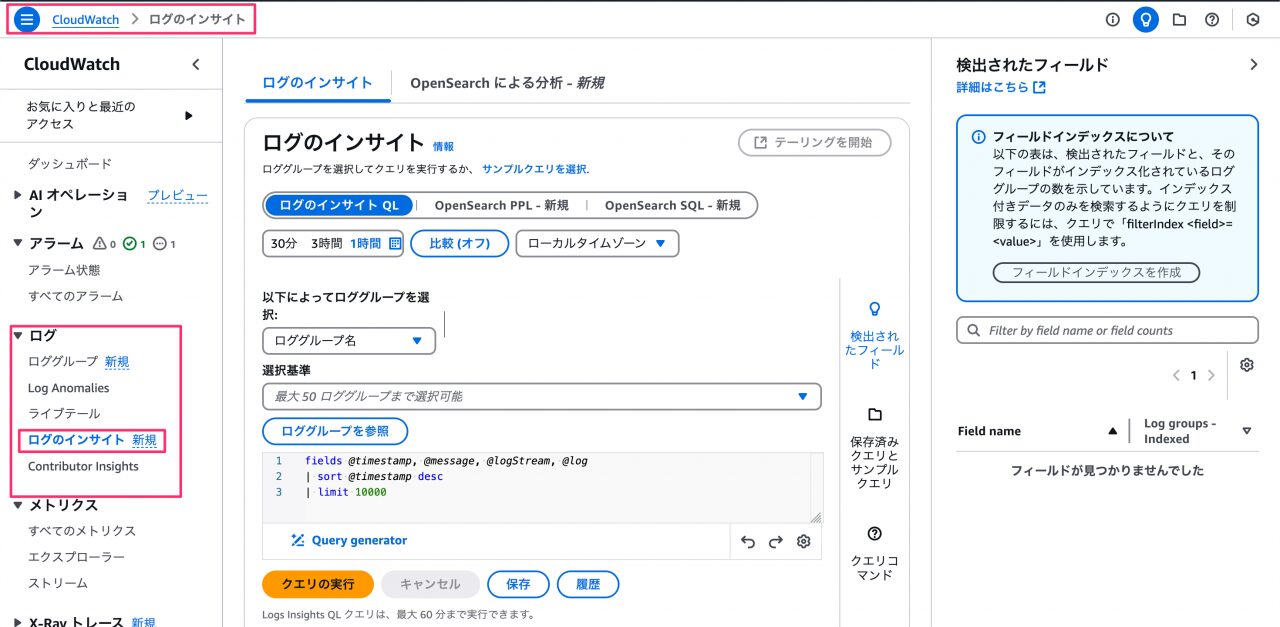The image size is (1280, 627).
Task: Open the ロググループ名 selection dropdown
Action: pyautogui.click(x=349, y=341)
